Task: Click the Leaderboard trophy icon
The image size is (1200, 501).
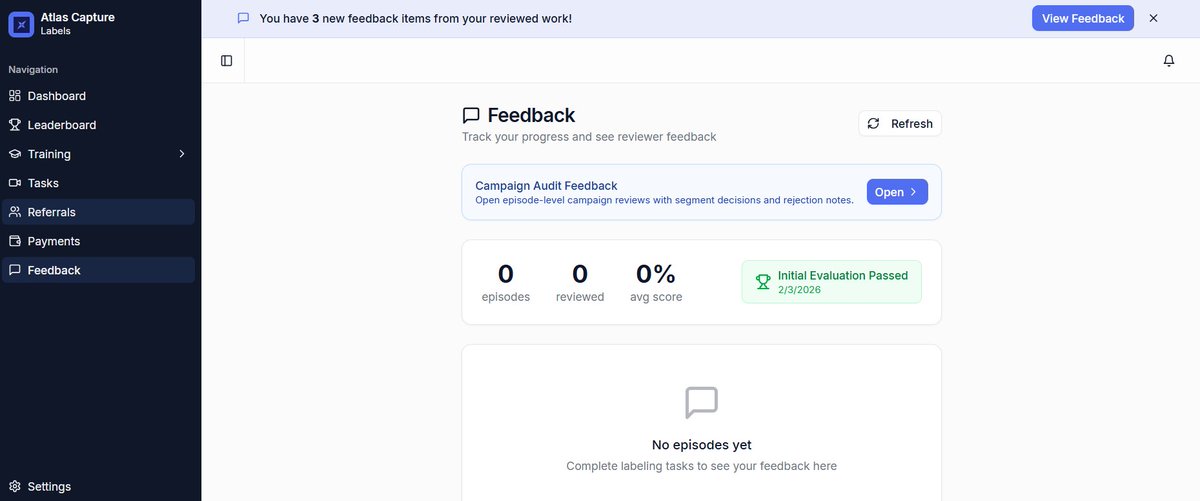Action: pos(14,125)
